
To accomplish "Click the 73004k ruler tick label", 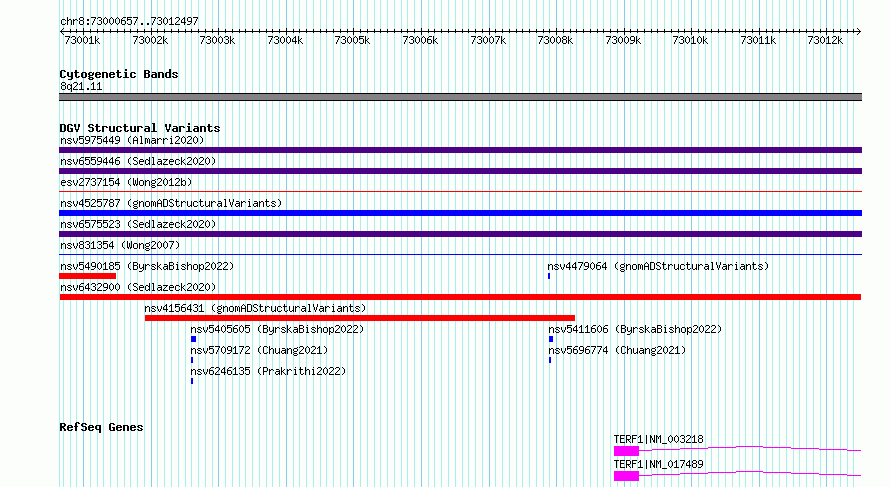I will [x=285, y=41].
